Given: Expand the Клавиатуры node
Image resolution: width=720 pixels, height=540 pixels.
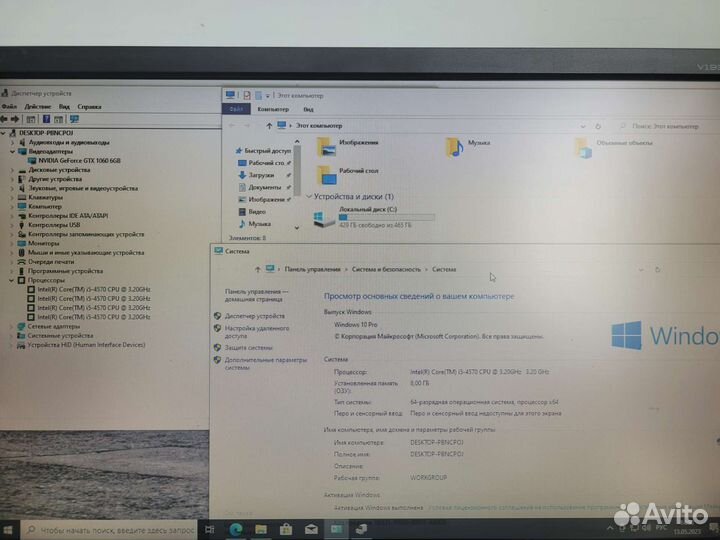Looking at the screenshot, I should [x=12, y=197].
